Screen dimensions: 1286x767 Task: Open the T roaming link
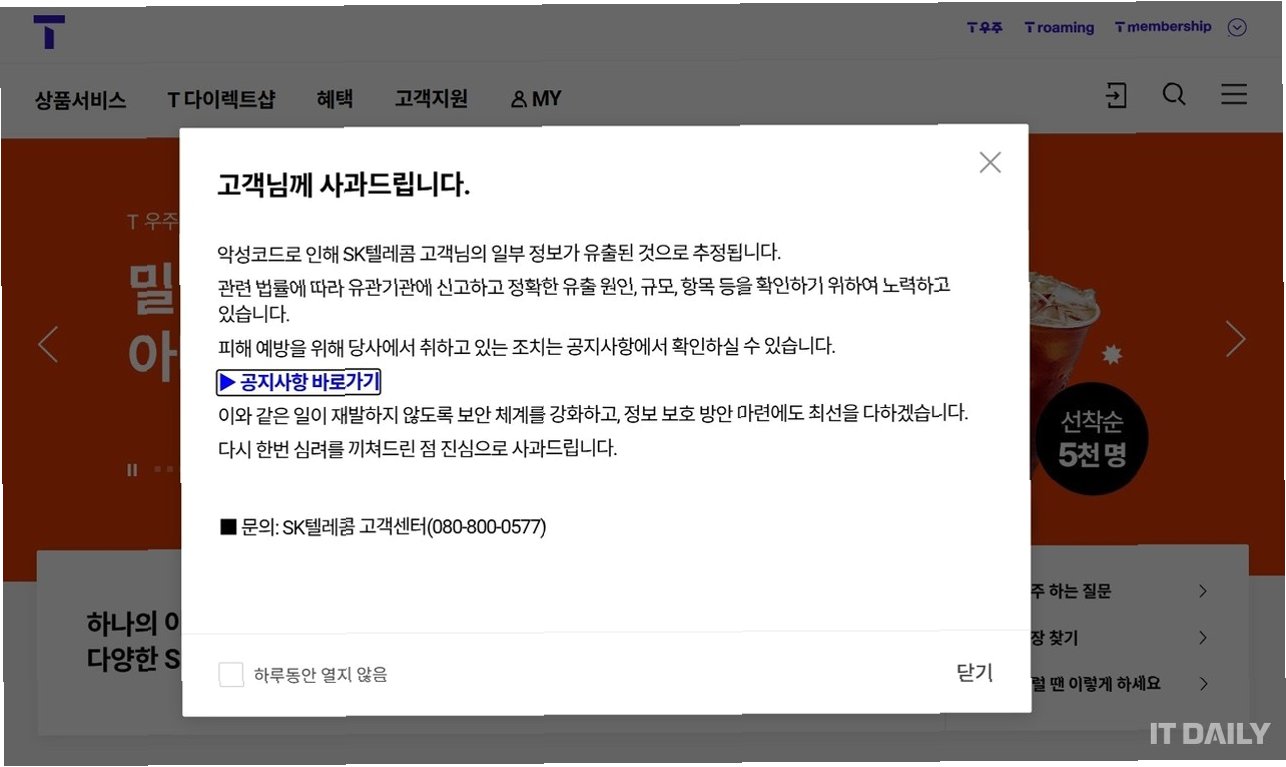[1059, 28]
